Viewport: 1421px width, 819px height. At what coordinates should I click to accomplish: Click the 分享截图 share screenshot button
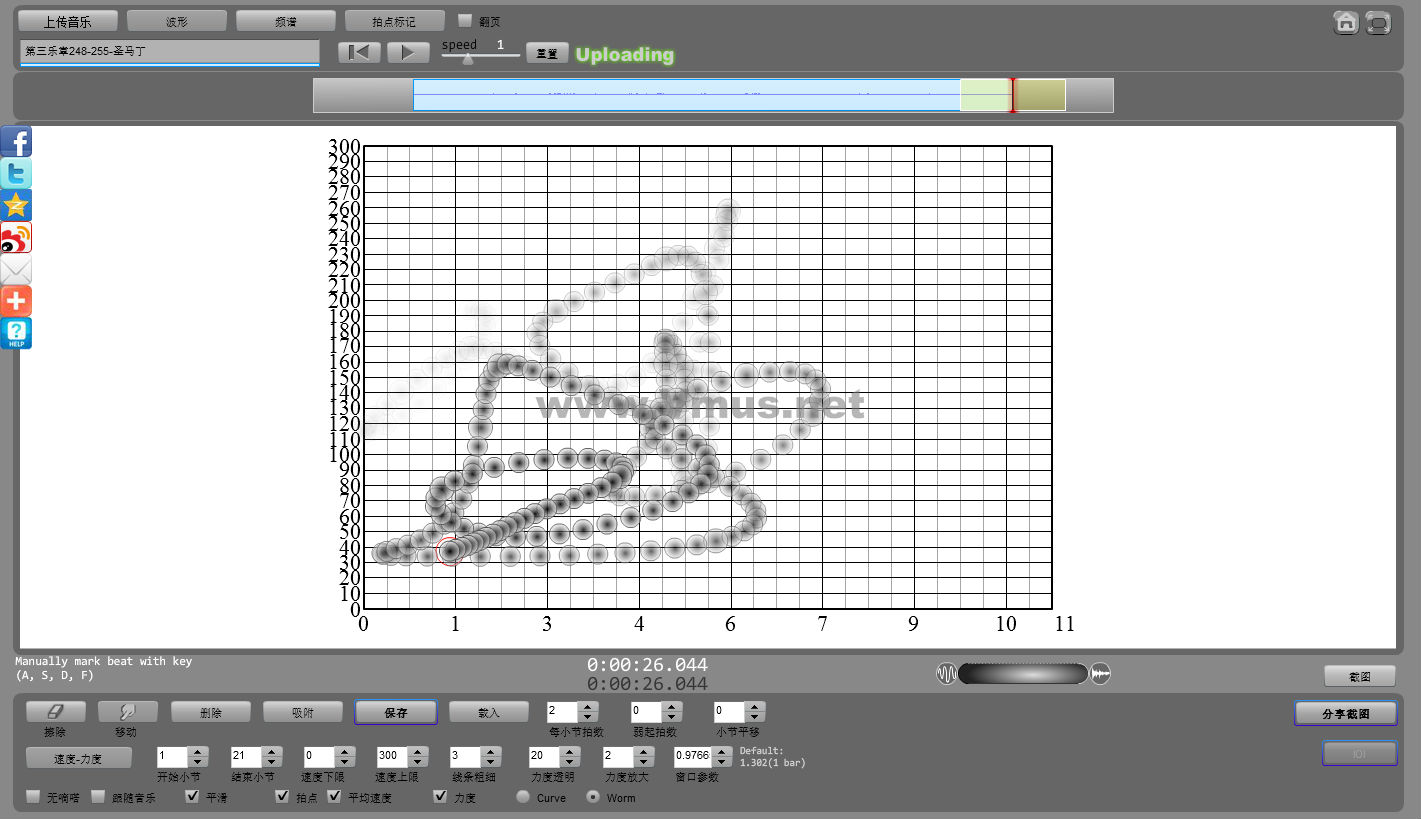[x=1345, y=713]
